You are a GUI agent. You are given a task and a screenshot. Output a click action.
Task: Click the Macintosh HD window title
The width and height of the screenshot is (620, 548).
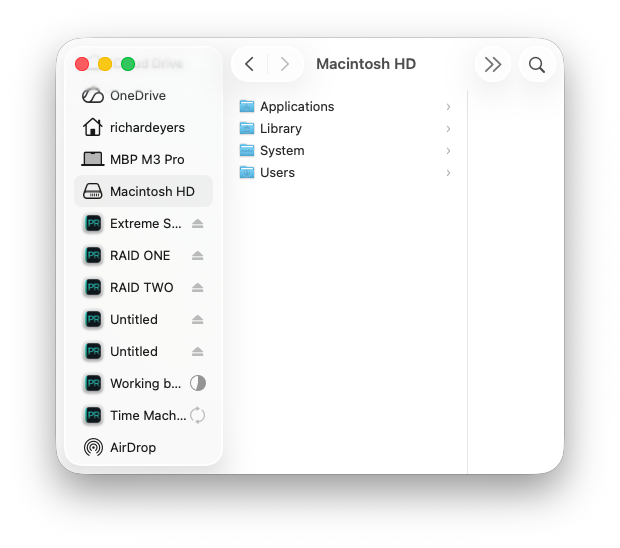click(x=366, y=64)
